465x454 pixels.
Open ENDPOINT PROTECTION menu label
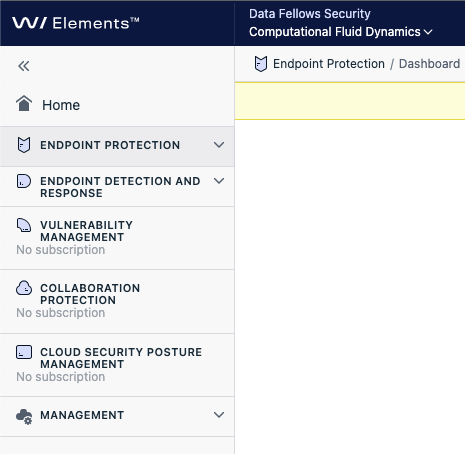click(110, 145)
